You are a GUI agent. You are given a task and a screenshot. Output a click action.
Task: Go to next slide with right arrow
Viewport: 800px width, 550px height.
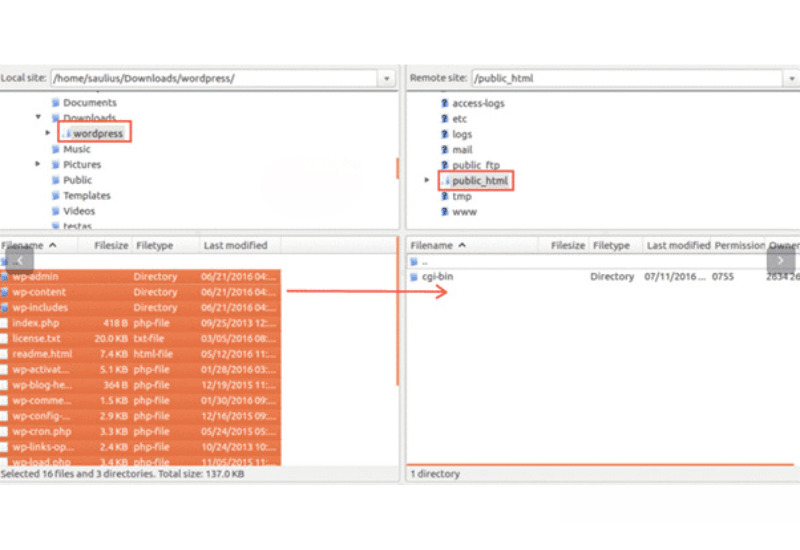(781, 261)
